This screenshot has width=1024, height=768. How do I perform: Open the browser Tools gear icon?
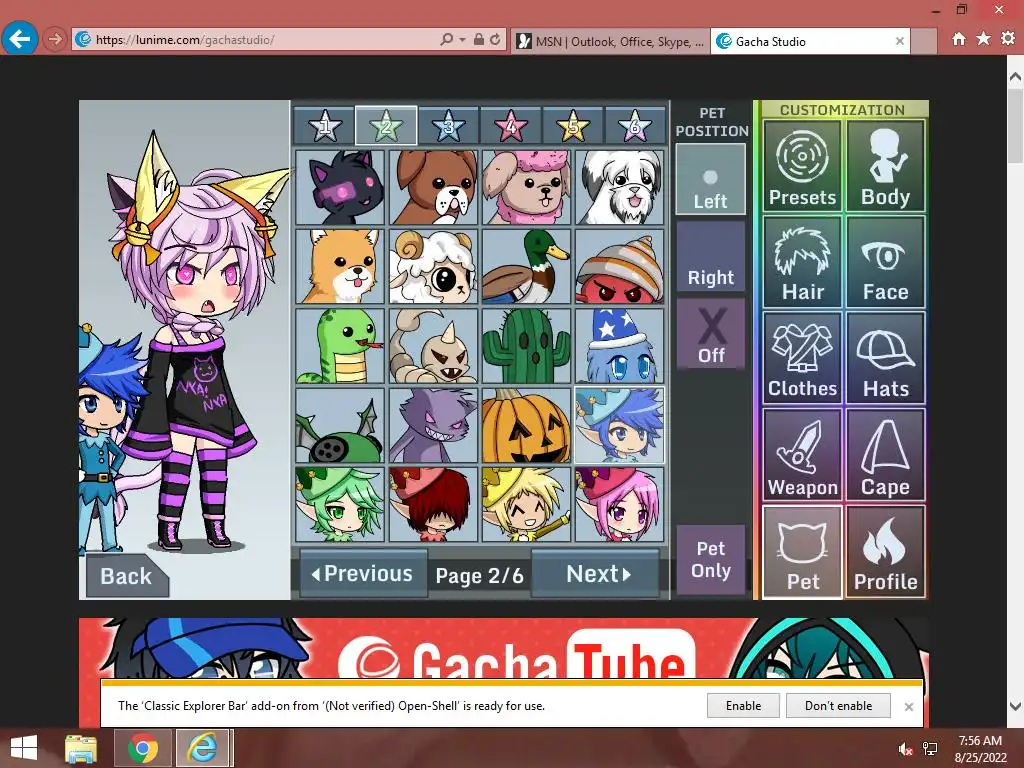click(x=1008, y=39)
